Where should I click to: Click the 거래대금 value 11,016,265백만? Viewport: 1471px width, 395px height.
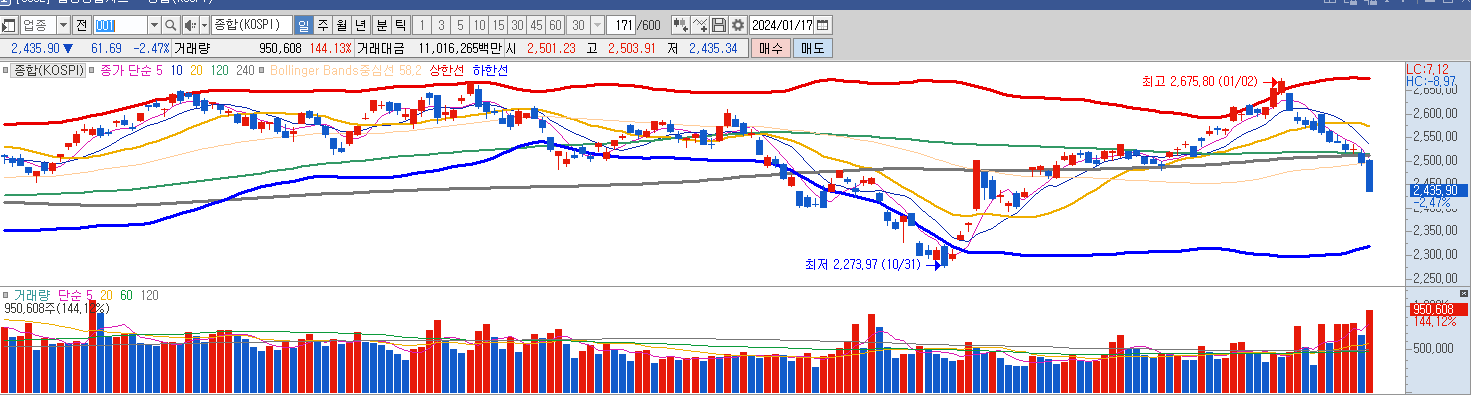[x=461, y=48]
